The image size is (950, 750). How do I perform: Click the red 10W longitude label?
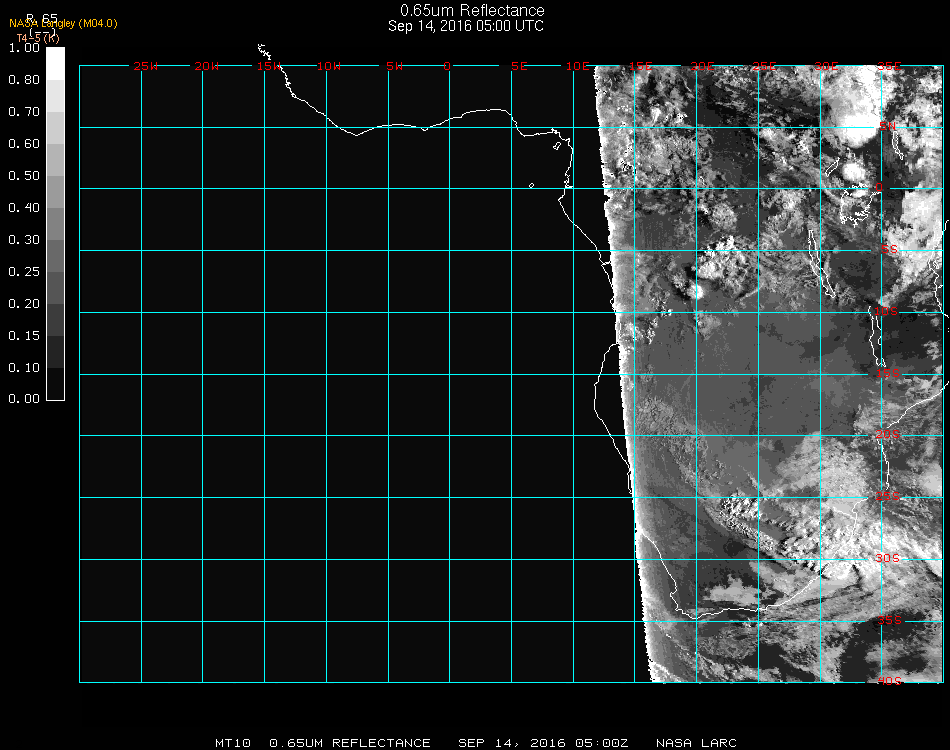pos(330,66)
